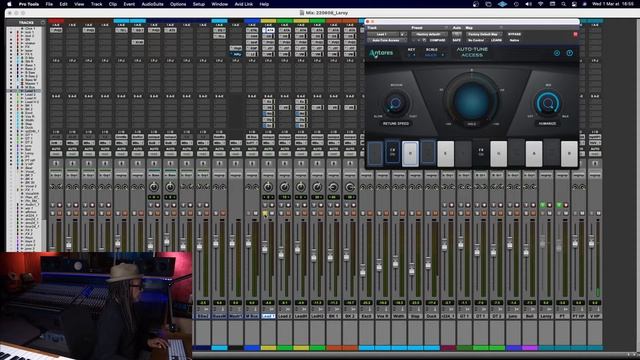Click the Lead 1 channel pan knob
The image size is (640, 360).
point(268,187)
